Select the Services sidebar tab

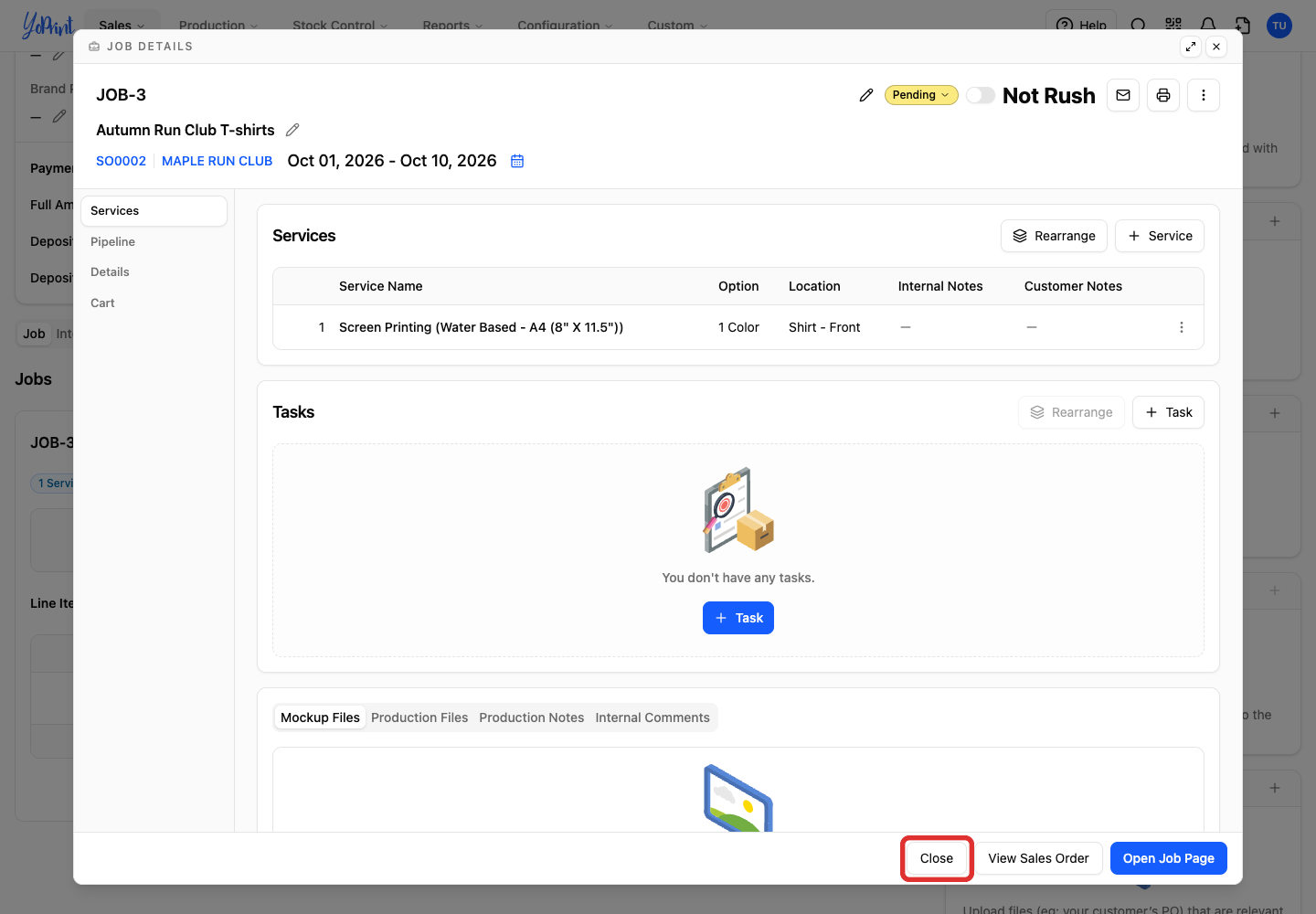(x=154, y=211)
